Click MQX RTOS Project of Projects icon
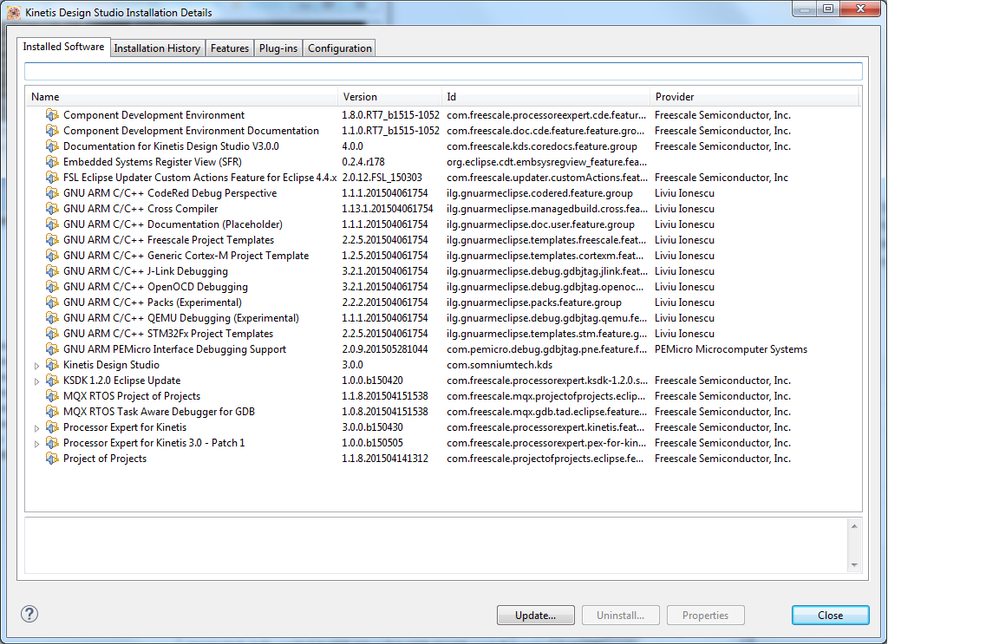Image resolution: width=999 pixels, height=644 pixels. click(x=52, y=396)
